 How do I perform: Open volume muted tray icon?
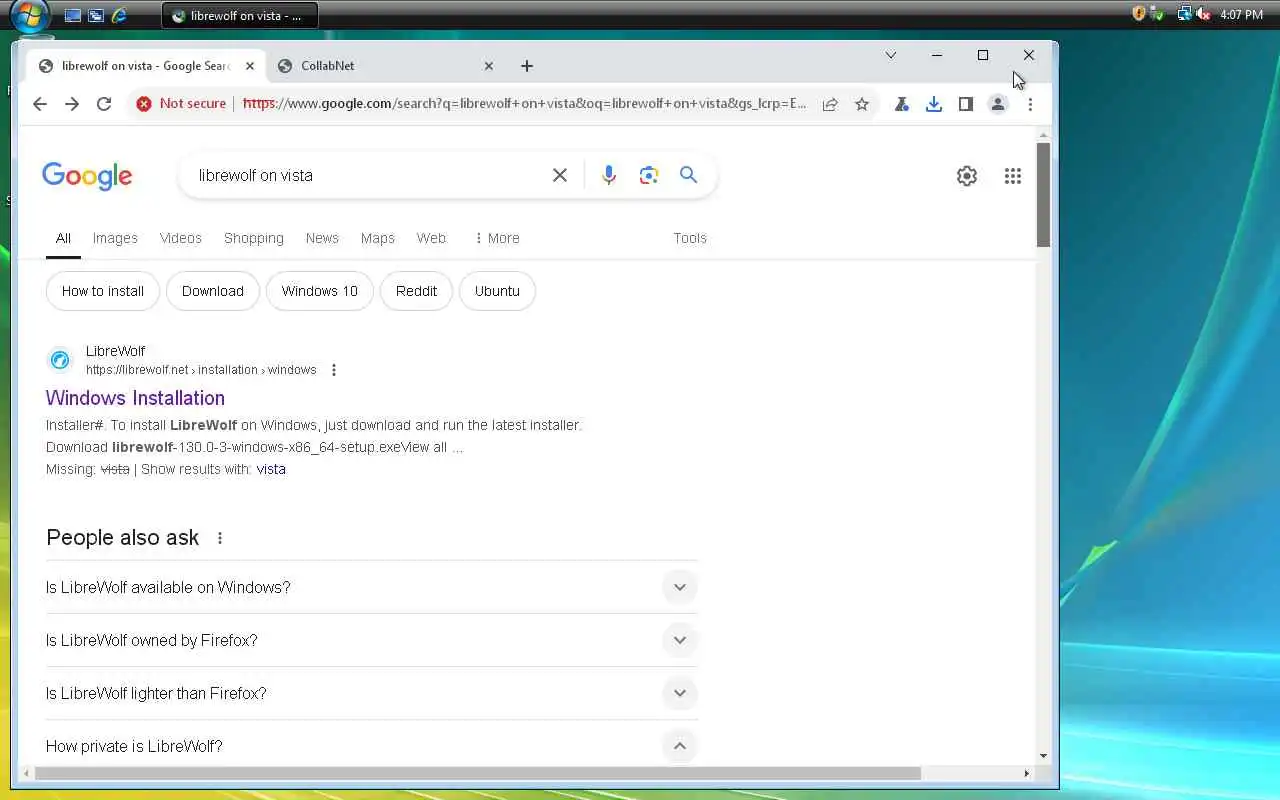coord(1203,14)
